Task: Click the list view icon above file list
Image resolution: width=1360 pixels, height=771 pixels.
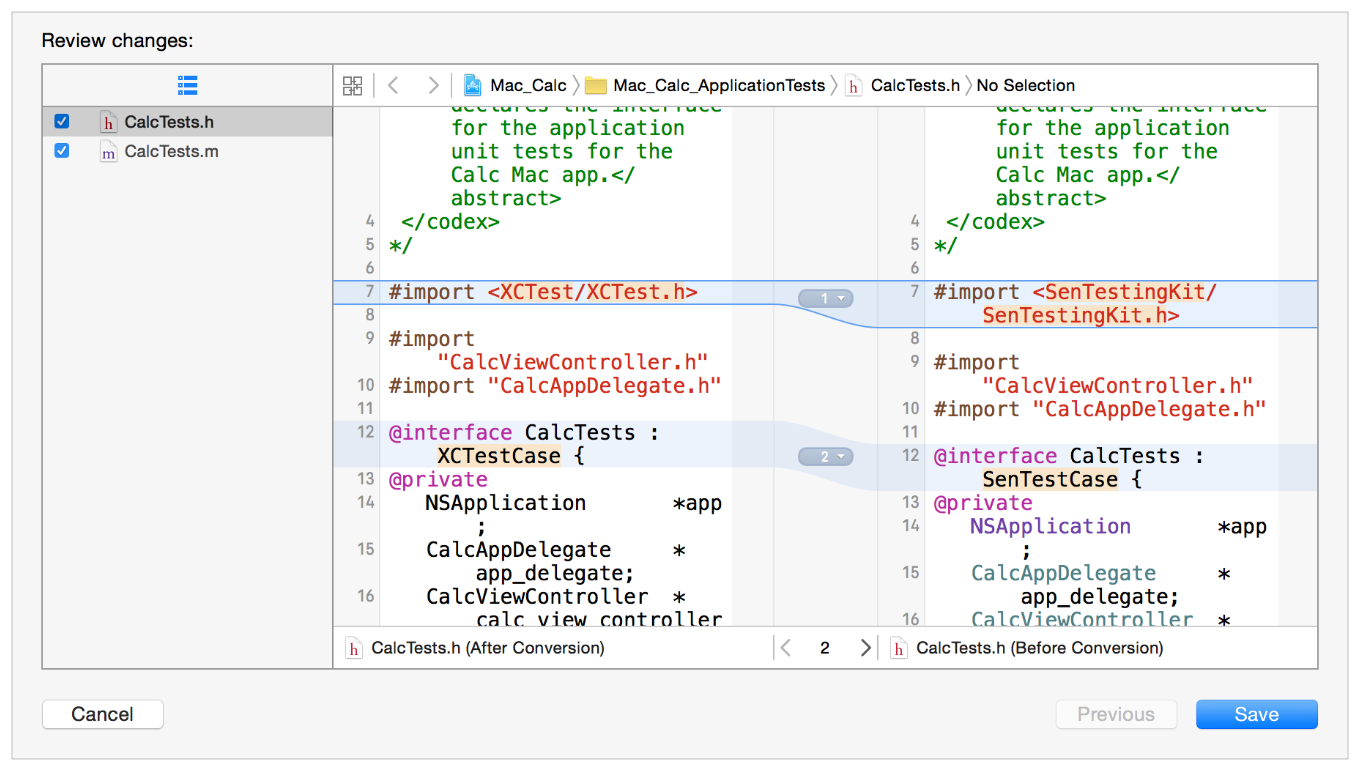Action: click(187, 85)
